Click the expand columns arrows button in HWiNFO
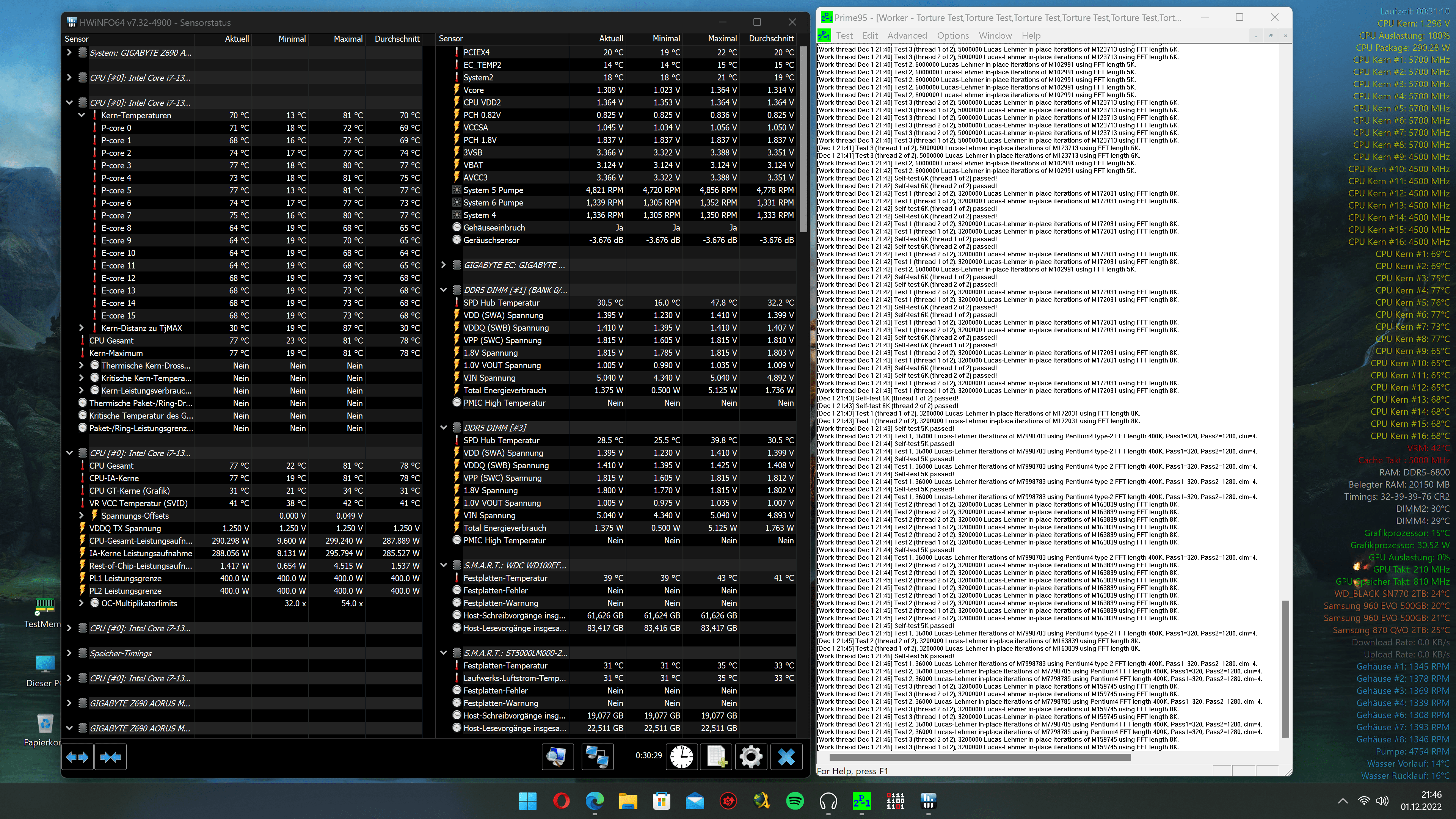Viewport: 1456px width, 819px height. click(x=77, y=757)
